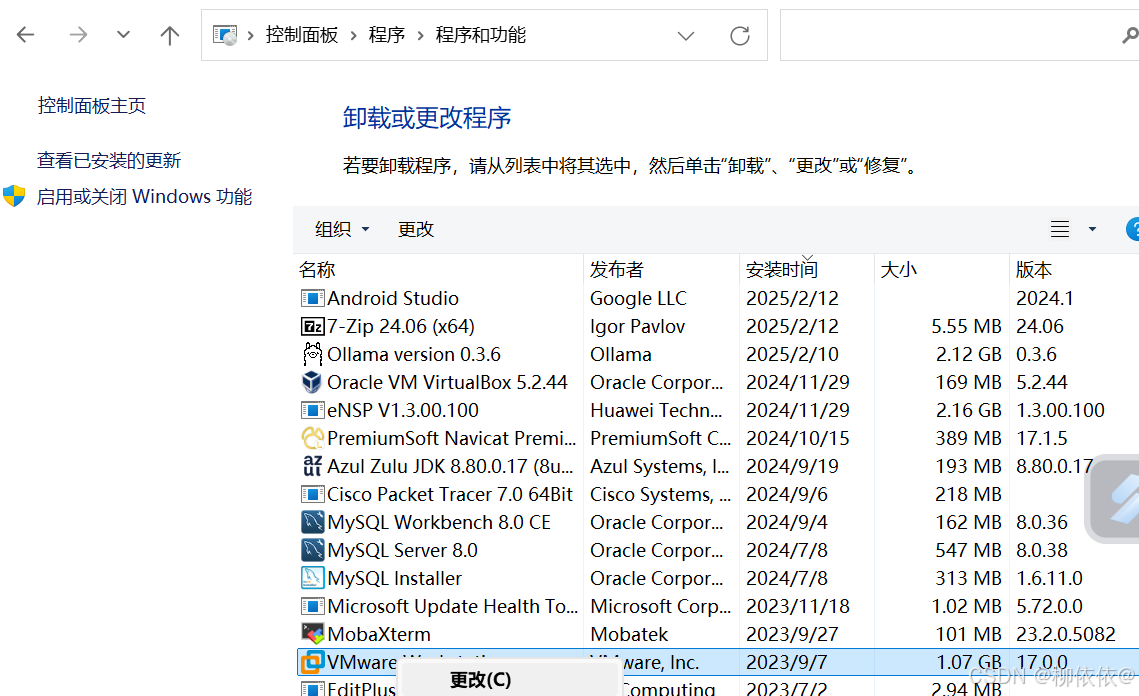Select MobaXterm program name
This screenshot has height=696, width=1139.
pyautogui.click(x=379, y=634)
